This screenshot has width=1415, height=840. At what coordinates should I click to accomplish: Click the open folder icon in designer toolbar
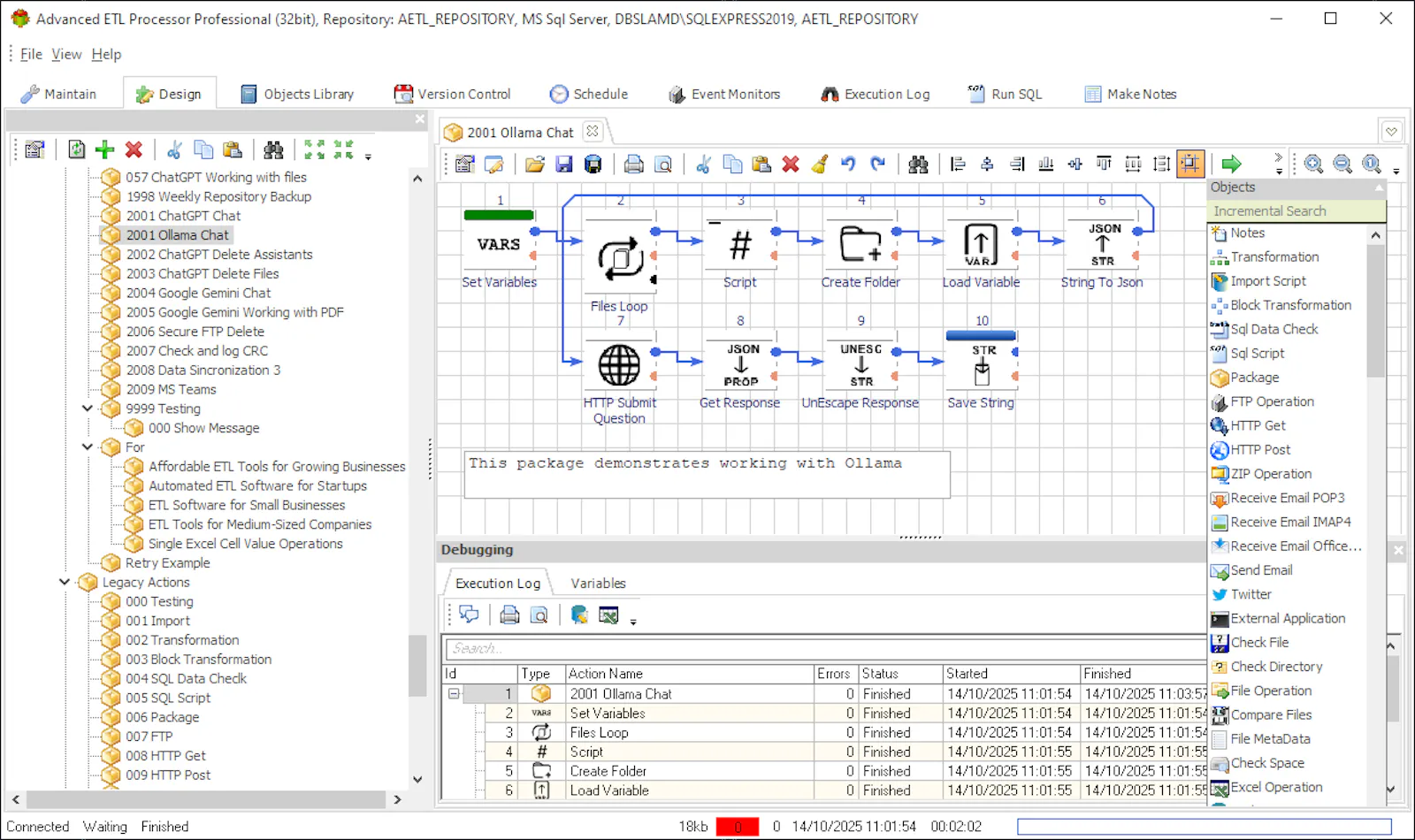(535, 164)
